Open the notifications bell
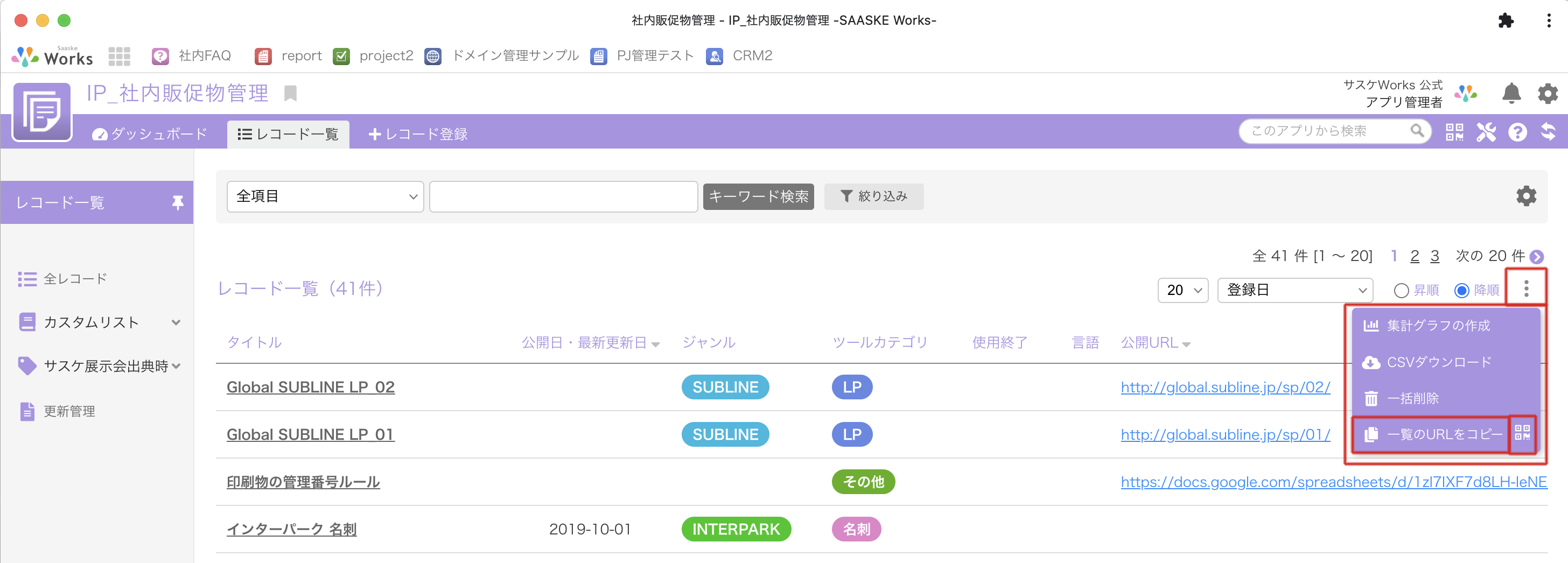The width and height of the screenshot is (1568, 563). tap(1511, 93)
